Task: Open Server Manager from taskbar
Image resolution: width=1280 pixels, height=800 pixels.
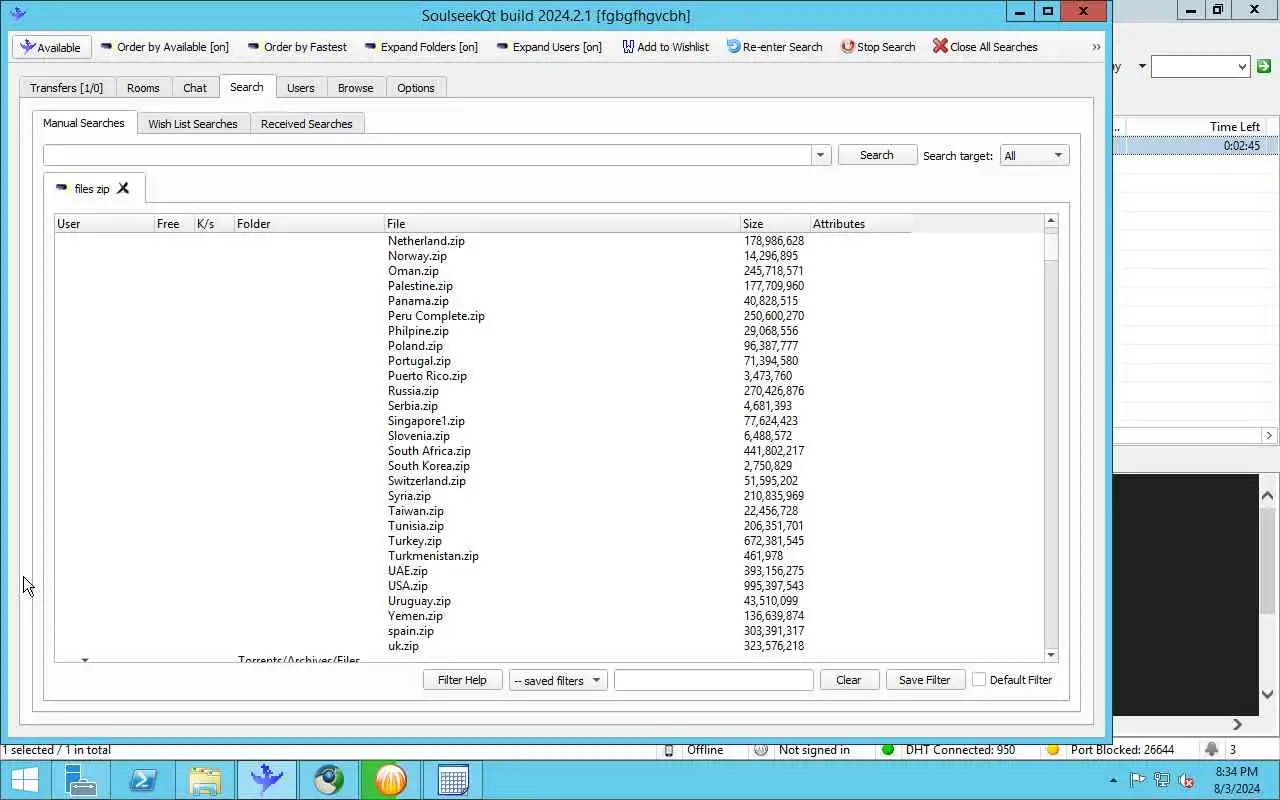Action: [x=79, y=780]
